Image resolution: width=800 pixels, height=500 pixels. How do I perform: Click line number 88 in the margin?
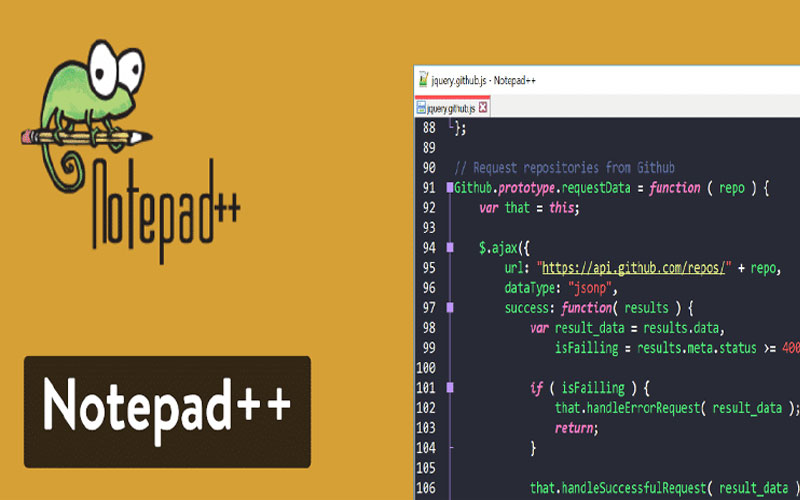coord(429,128)
